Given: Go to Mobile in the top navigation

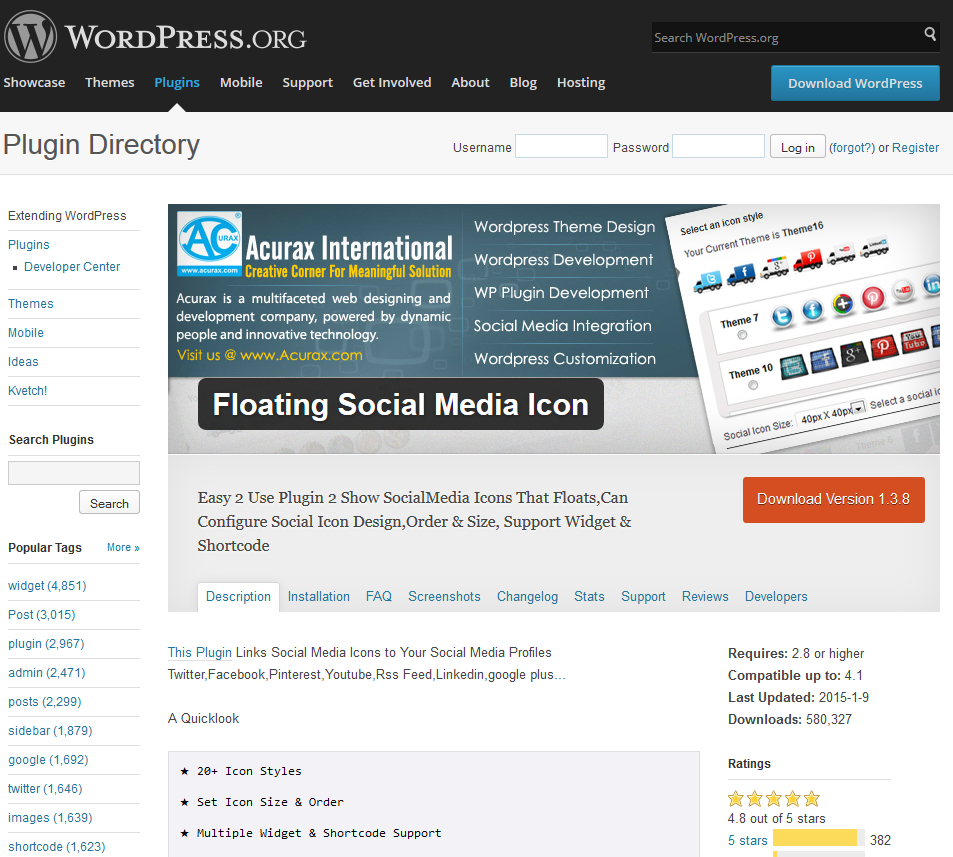Looking at the screenshot, I should (x=241, y=83).
